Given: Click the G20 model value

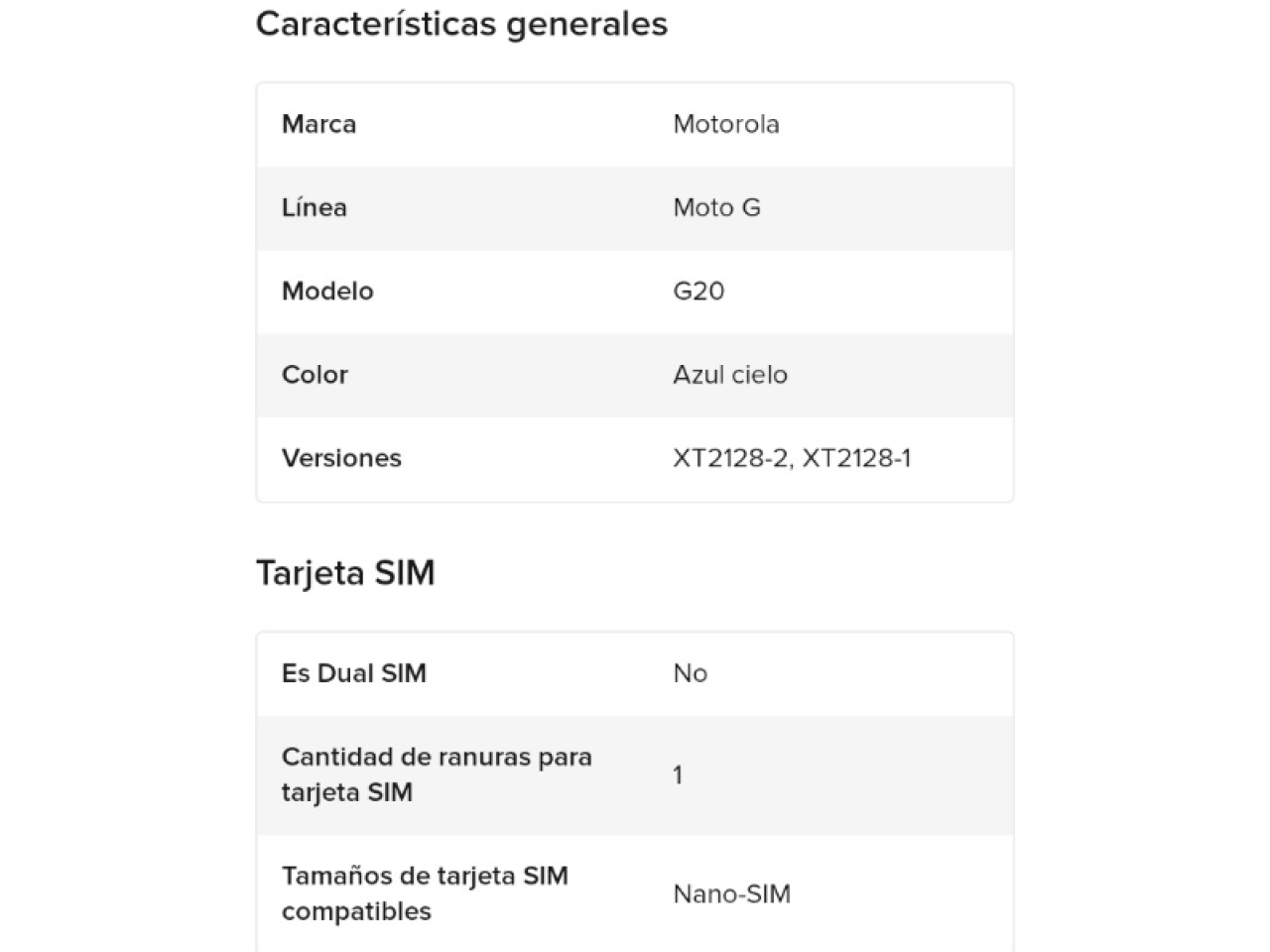Looking at the screenshot, I should [x=698, y=291].
